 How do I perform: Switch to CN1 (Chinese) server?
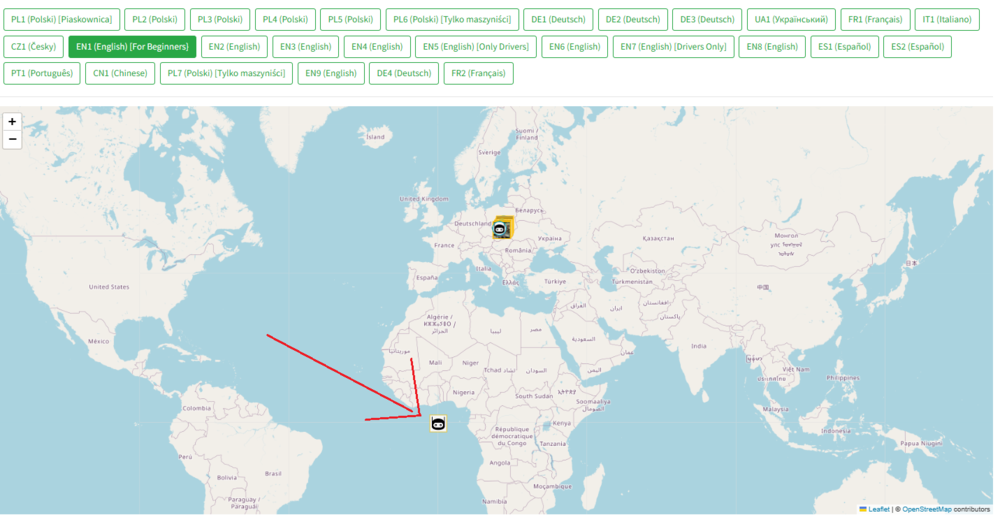pyautogui.click(x=120, y=73)
